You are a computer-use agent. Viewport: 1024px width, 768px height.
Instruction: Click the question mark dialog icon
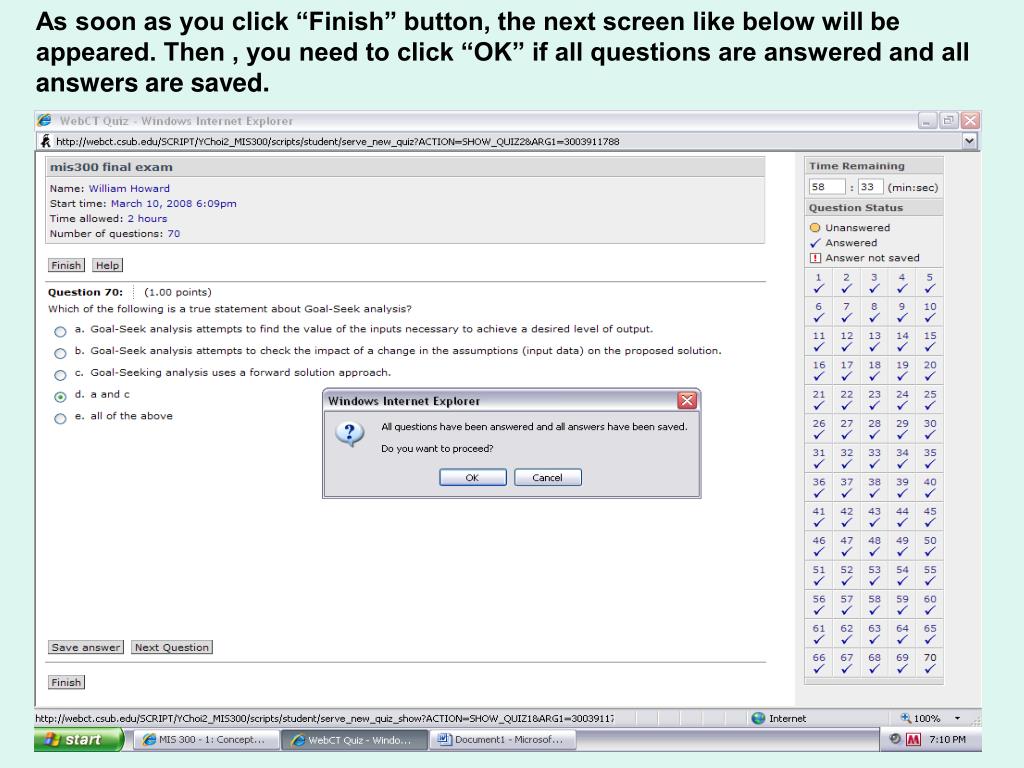(x=350, y=433)
